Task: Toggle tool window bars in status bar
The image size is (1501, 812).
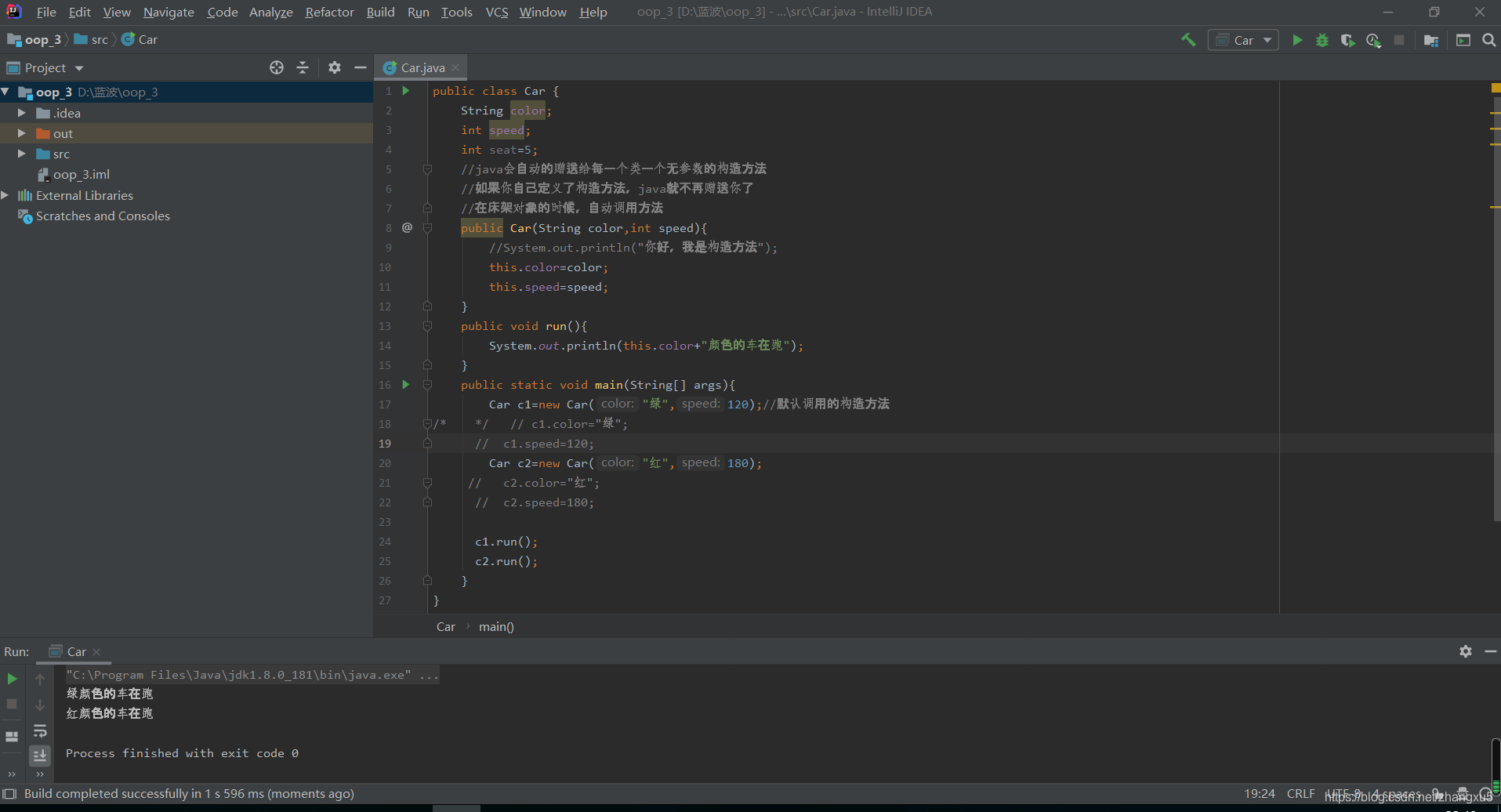Action: pos(9,793)
